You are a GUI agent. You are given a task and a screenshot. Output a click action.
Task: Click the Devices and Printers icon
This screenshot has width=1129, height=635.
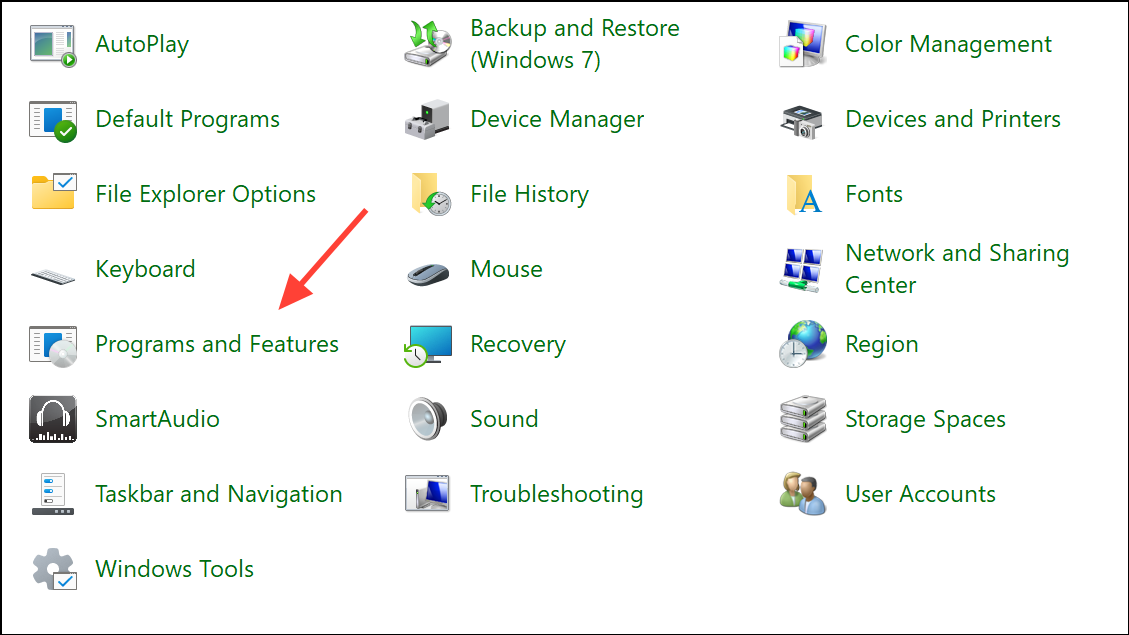tap(803, 120)
